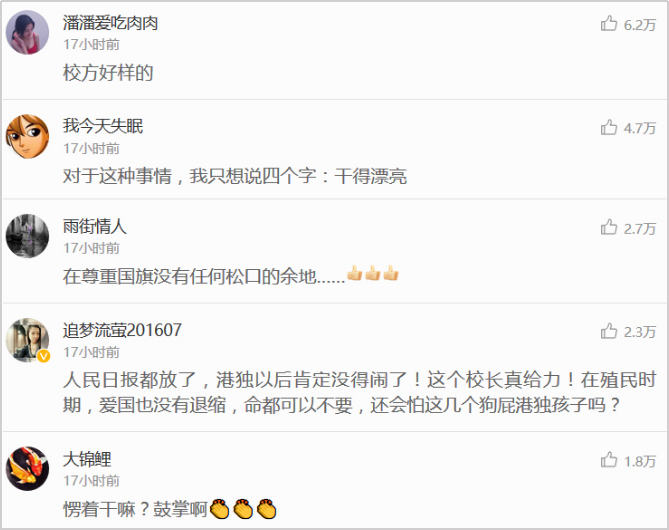This screenshot has height=530, width=669.
Task: Visit the profile of 我今天失眠
Action: coord(103,126)
